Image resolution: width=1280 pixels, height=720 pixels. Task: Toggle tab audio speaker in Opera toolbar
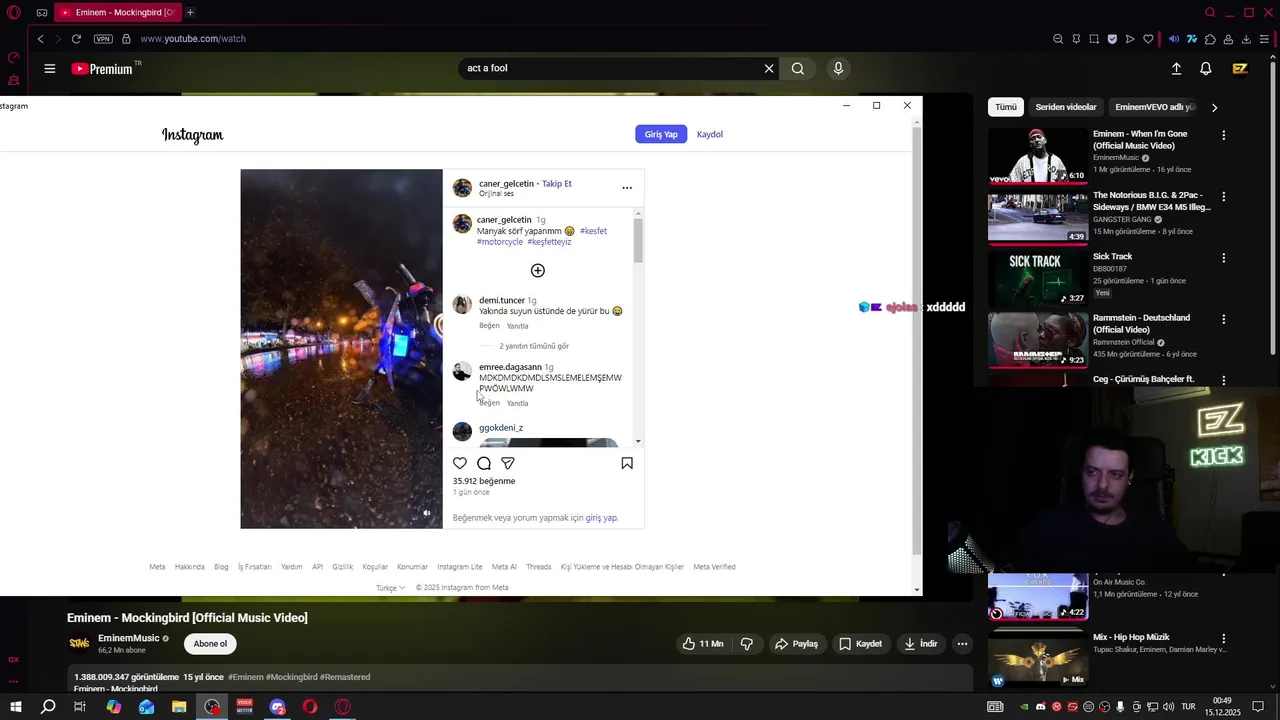(x=1174, y=39)
